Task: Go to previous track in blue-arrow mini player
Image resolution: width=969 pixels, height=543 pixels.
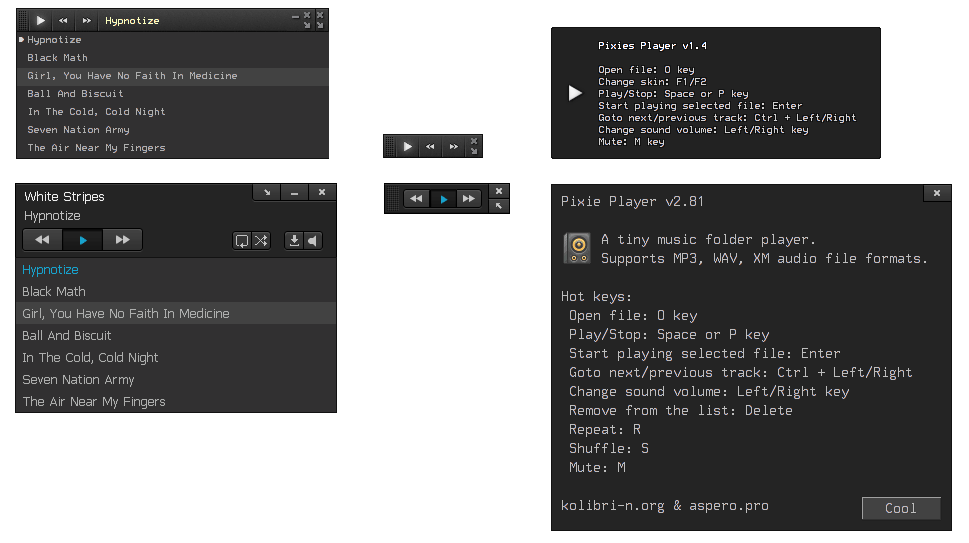Action: point(417,199)
